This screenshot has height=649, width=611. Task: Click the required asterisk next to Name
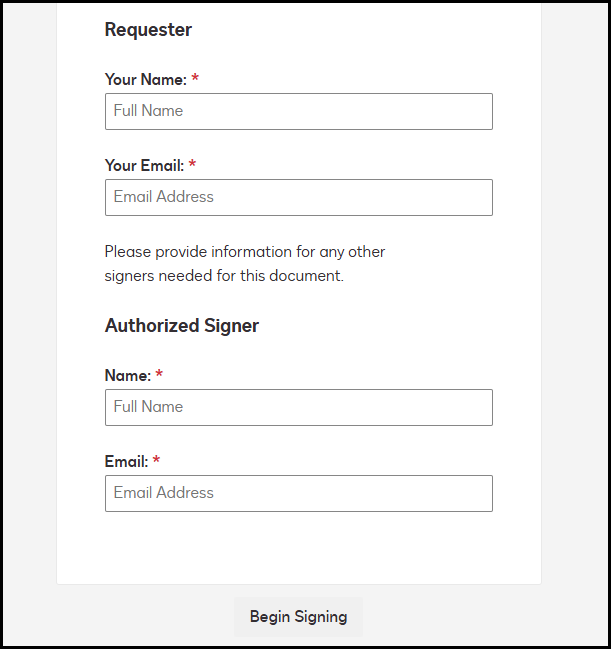[x=159, y=373]
